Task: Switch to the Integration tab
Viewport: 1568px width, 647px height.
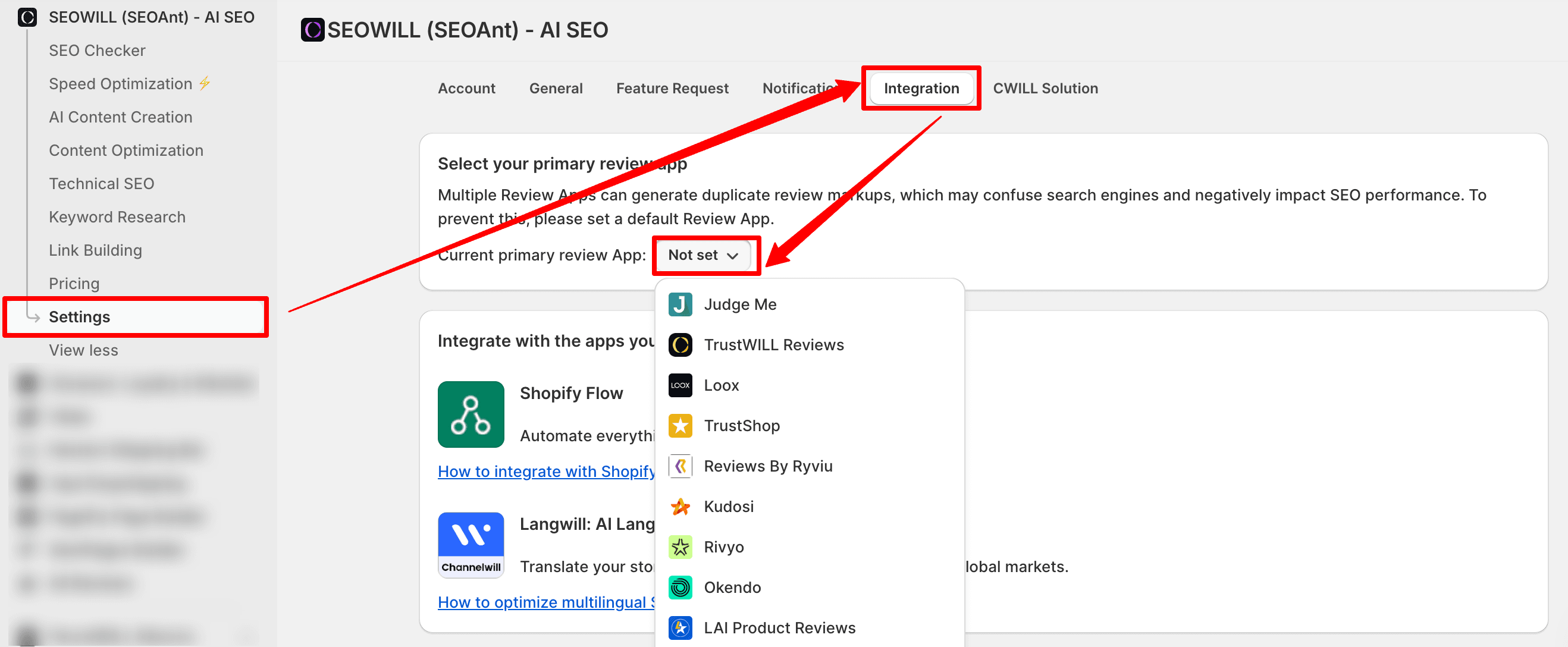Action: (x=920, y=88)
